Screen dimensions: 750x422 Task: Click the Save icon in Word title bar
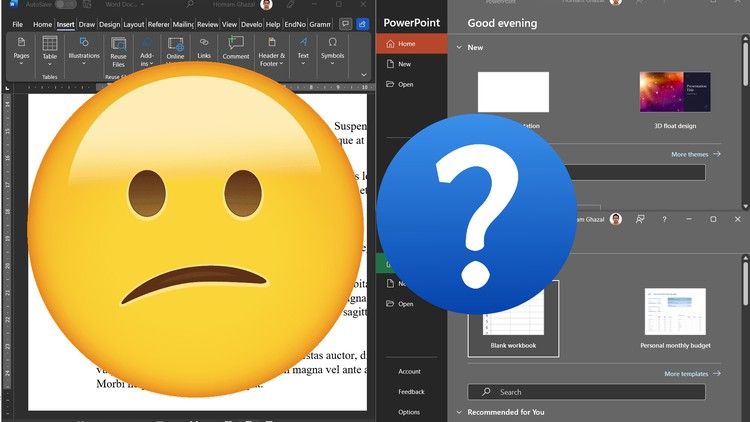pyautogui.click(x=87, y=4)
